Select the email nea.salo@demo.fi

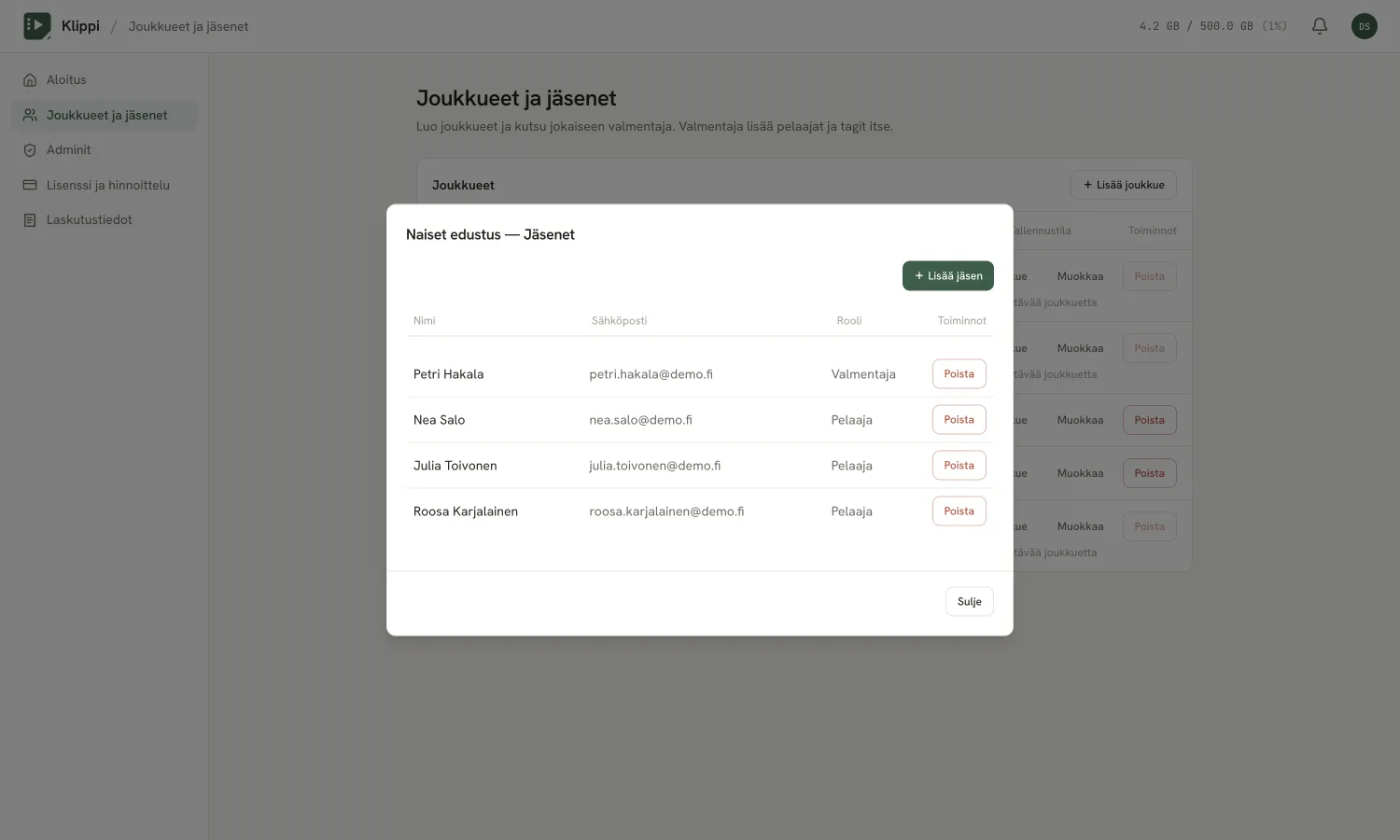pos(641,420)
